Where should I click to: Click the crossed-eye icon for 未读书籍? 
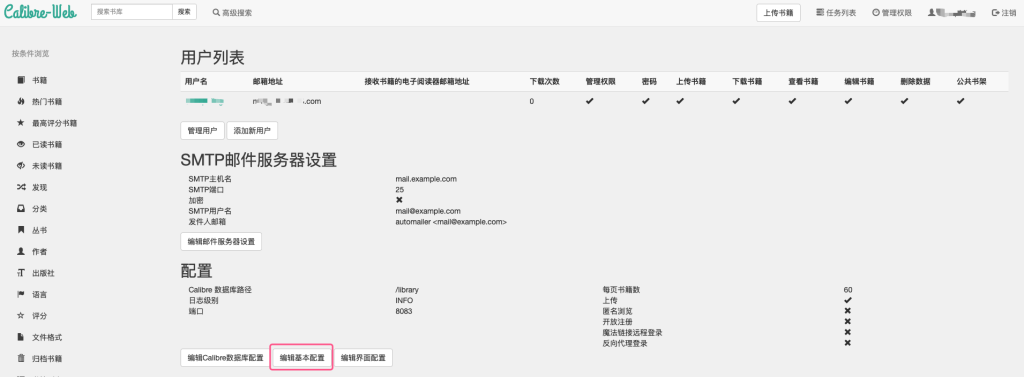coord(21,166)
